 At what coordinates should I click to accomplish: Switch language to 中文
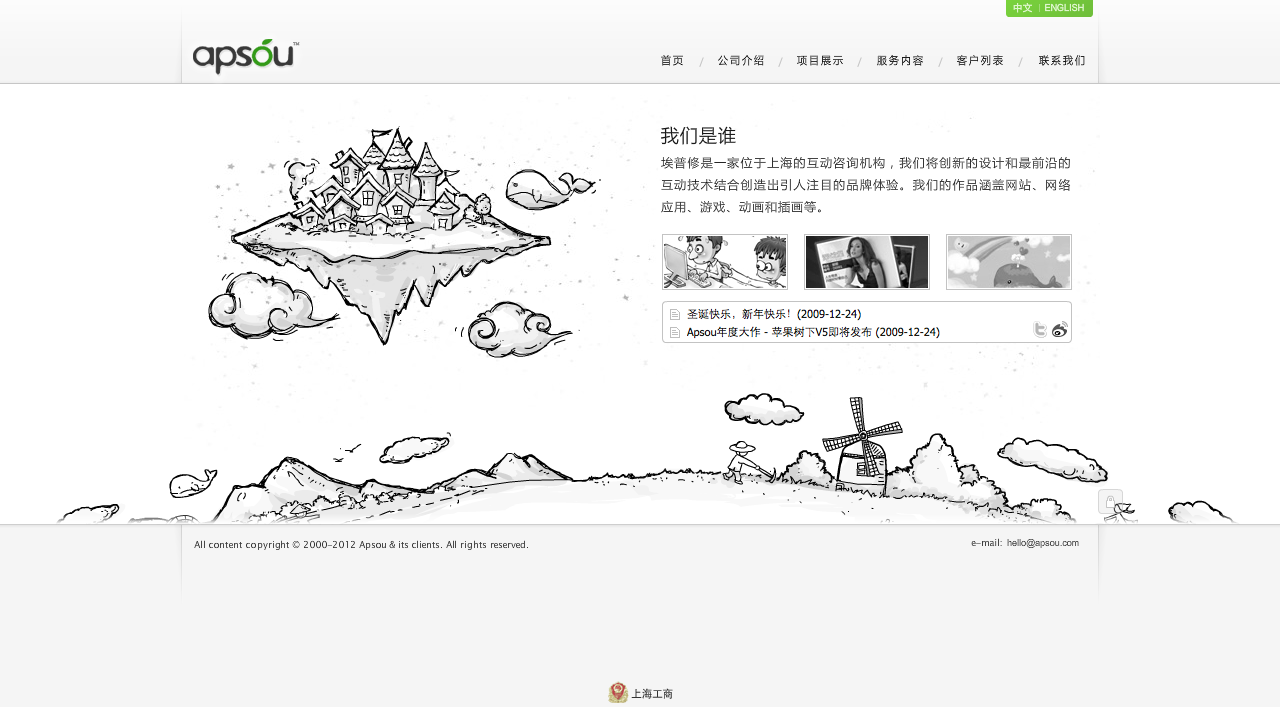point(1022,8)
